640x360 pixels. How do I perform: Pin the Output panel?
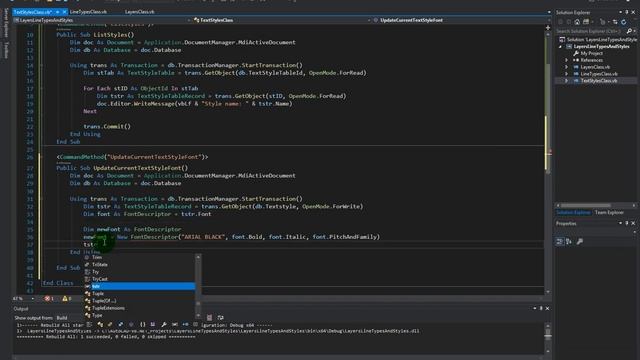541,309
